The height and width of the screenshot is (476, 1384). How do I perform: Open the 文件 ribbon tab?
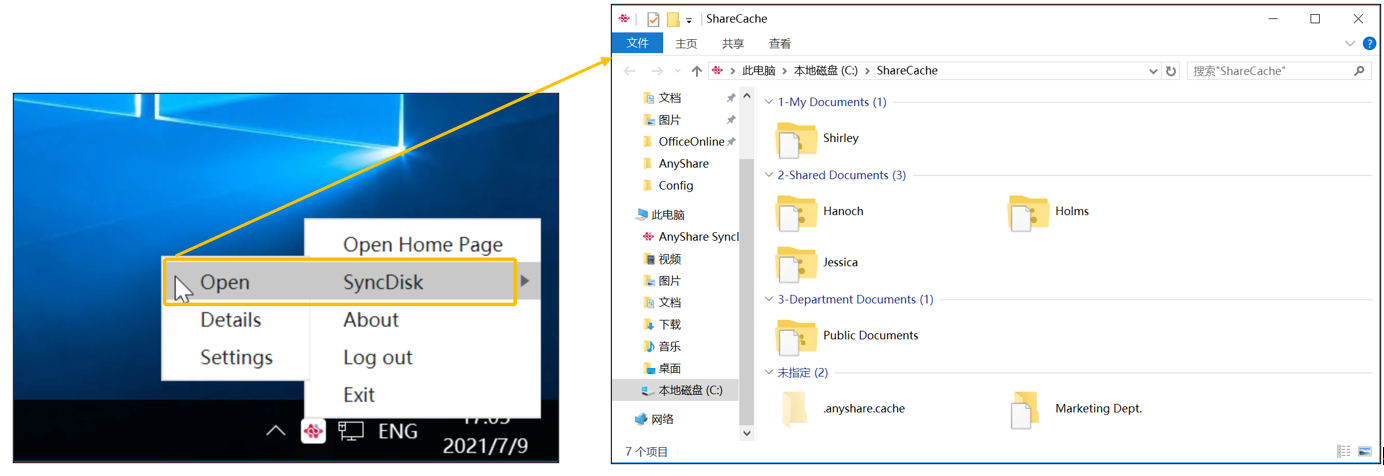637,43
